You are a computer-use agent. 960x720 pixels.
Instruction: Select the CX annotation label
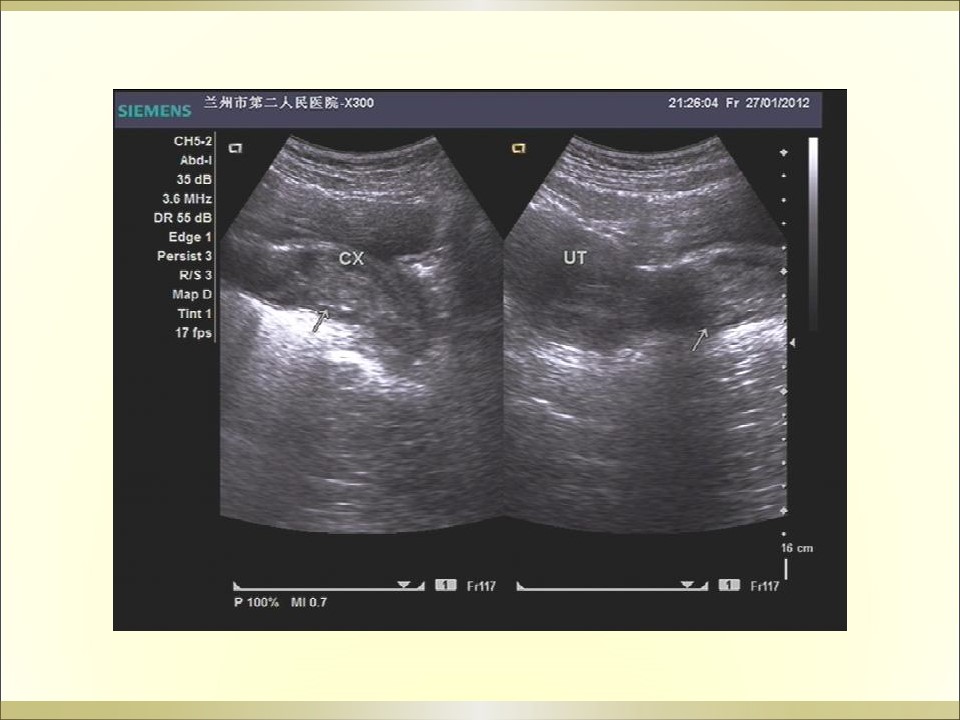click(x=351, y=258)
